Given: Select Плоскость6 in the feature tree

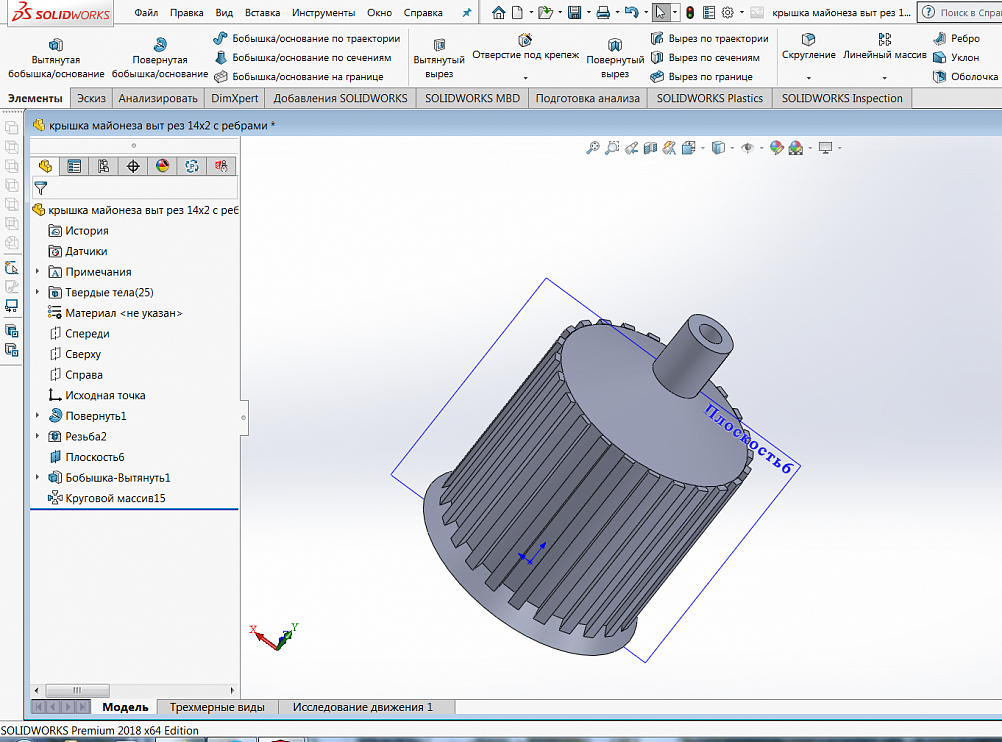Looking at the screenshot, I should pyautogui.click(x=94, y=457).
